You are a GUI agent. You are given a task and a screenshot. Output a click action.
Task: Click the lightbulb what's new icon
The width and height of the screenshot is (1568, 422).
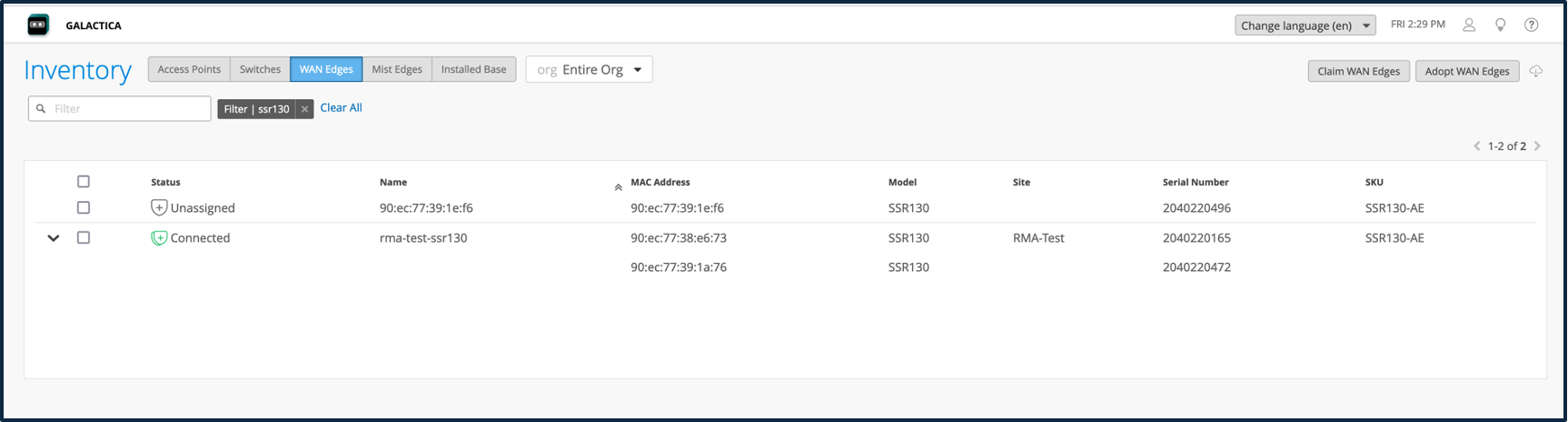pyautogui.click(x=1500, y=25)
